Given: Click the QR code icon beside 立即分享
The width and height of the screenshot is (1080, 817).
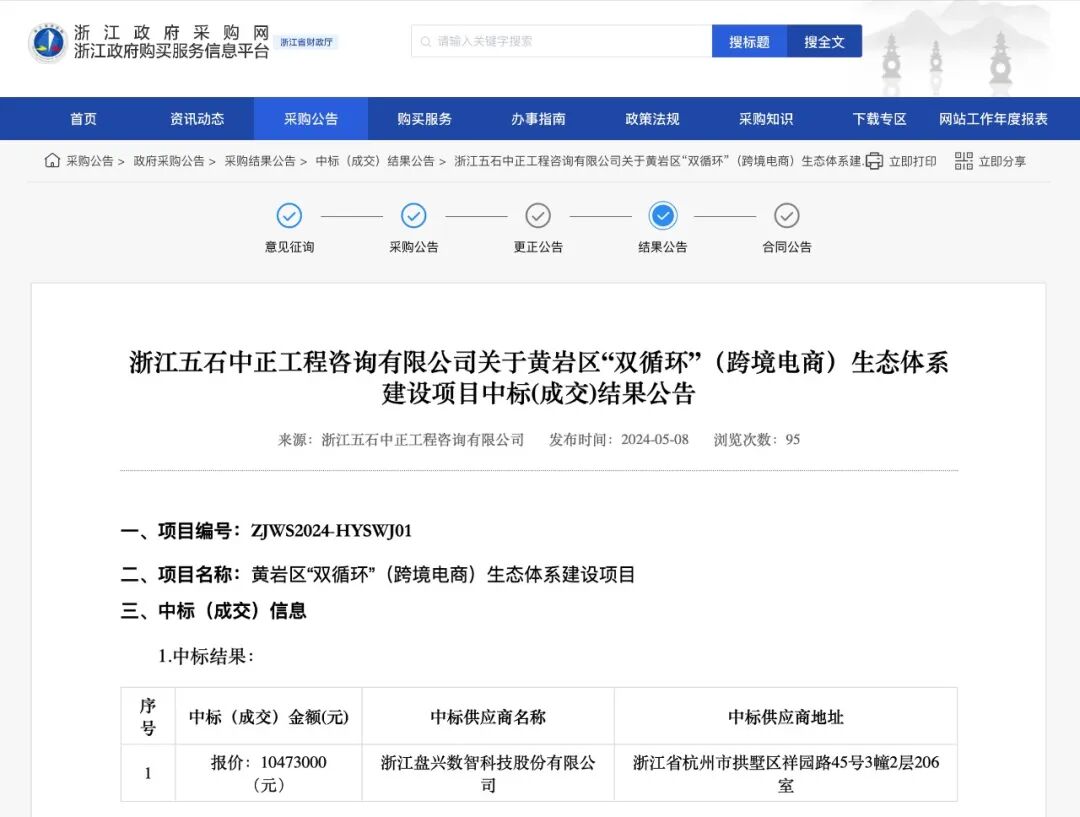Looking at the screenshot, I should click(964, 161).
